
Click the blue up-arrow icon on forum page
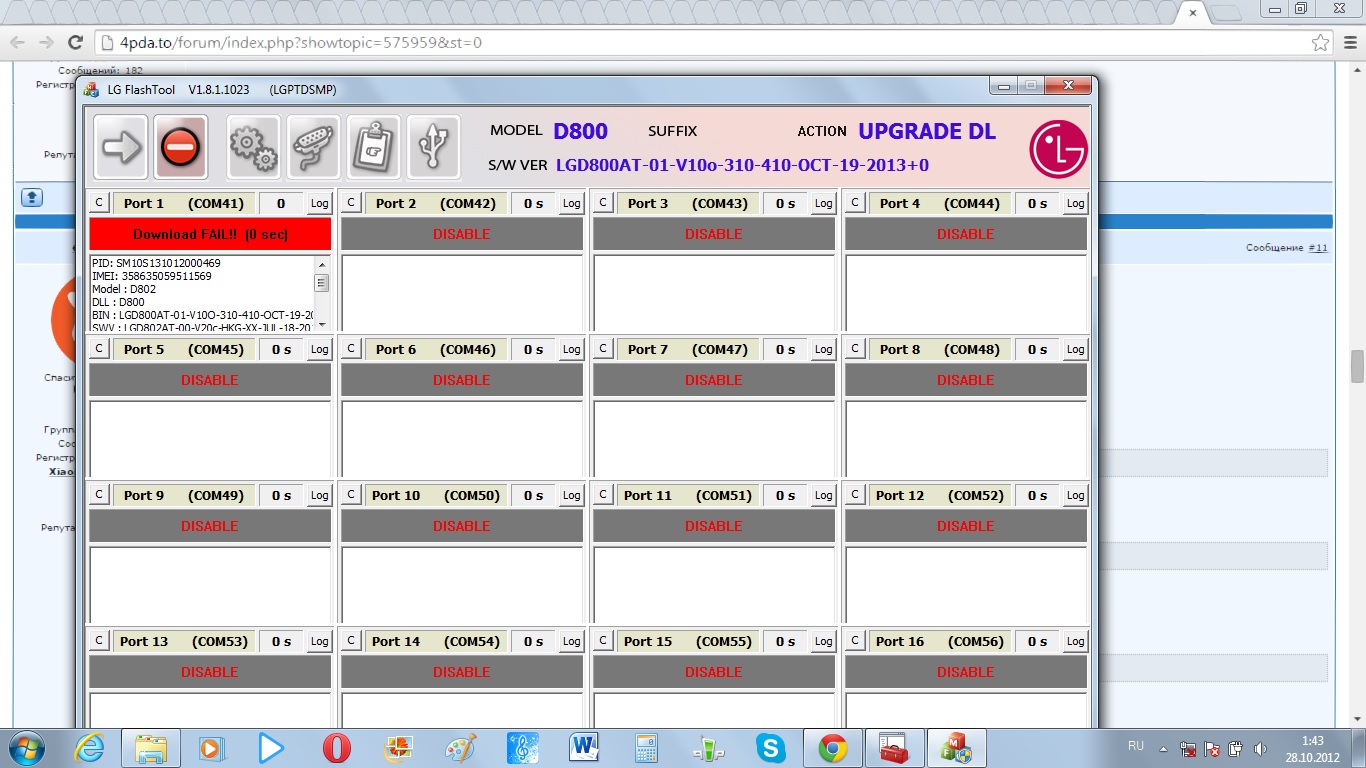[x=31, y=197]
